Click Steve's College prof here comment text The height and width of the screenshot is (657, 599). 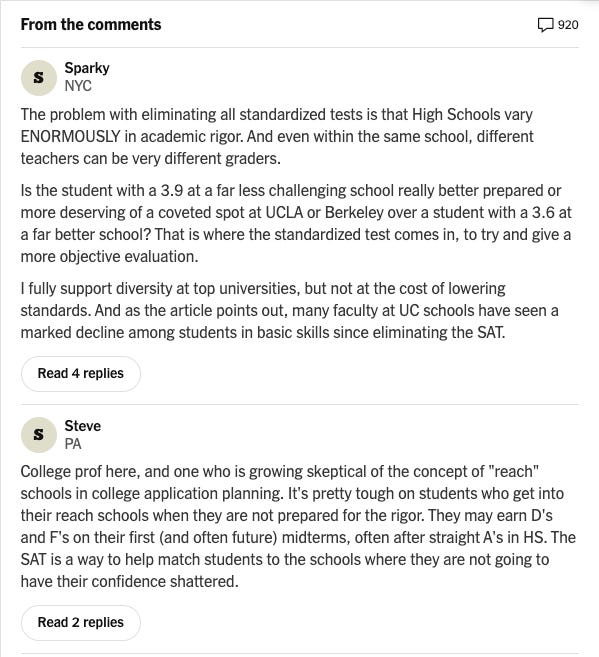(298, 527)
